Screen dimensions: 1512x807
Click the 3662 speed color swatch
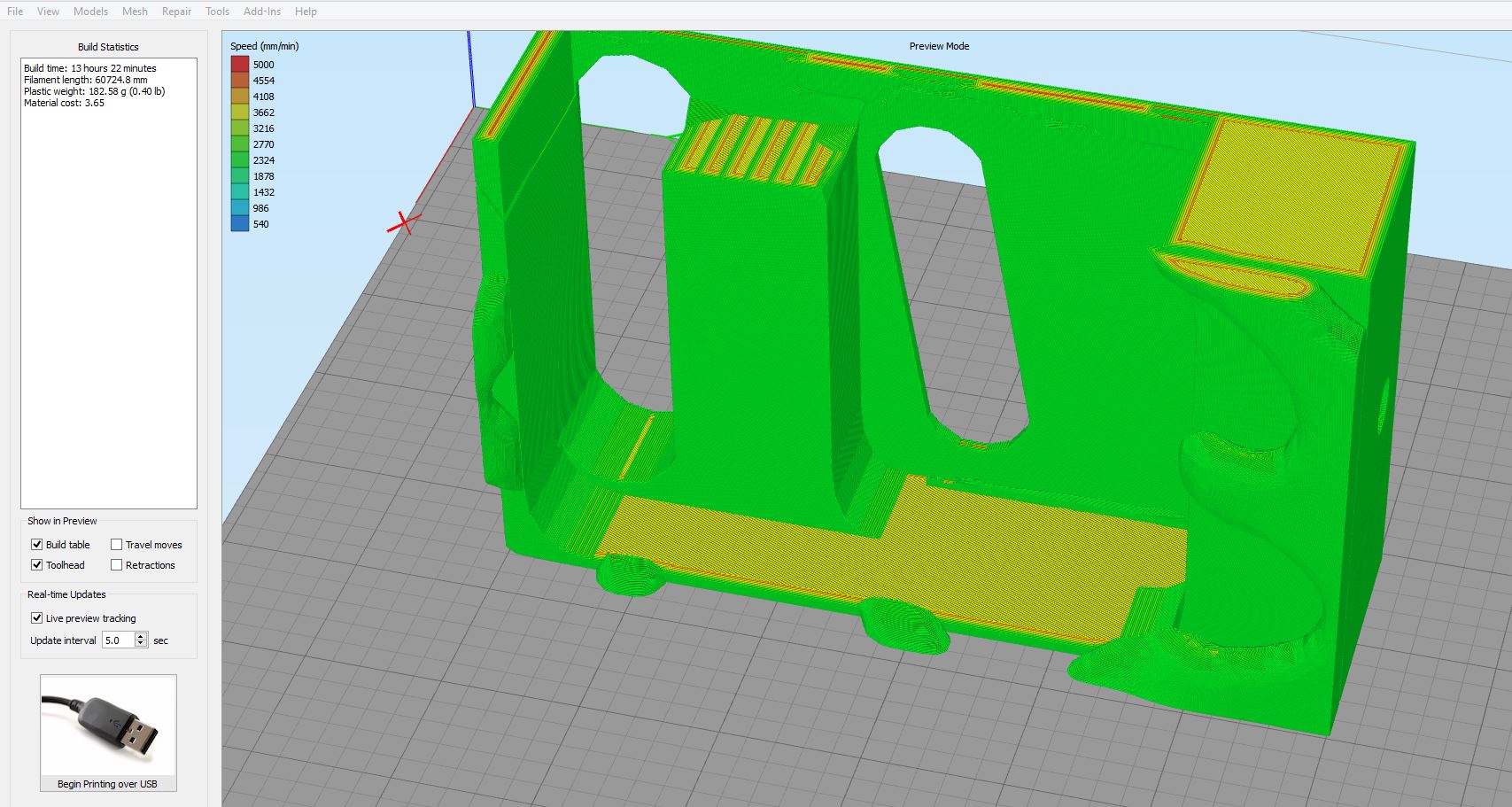tap(240, 112)
